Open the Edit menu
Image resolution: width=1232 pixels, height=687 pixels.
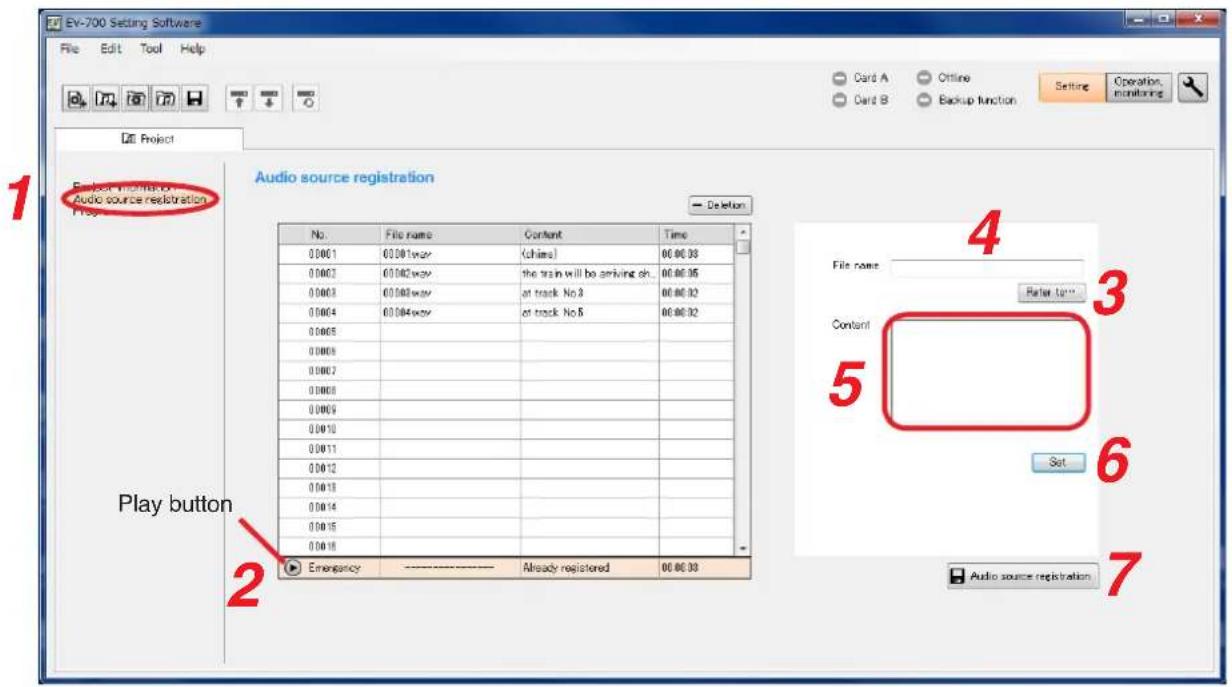coord(109,48)
